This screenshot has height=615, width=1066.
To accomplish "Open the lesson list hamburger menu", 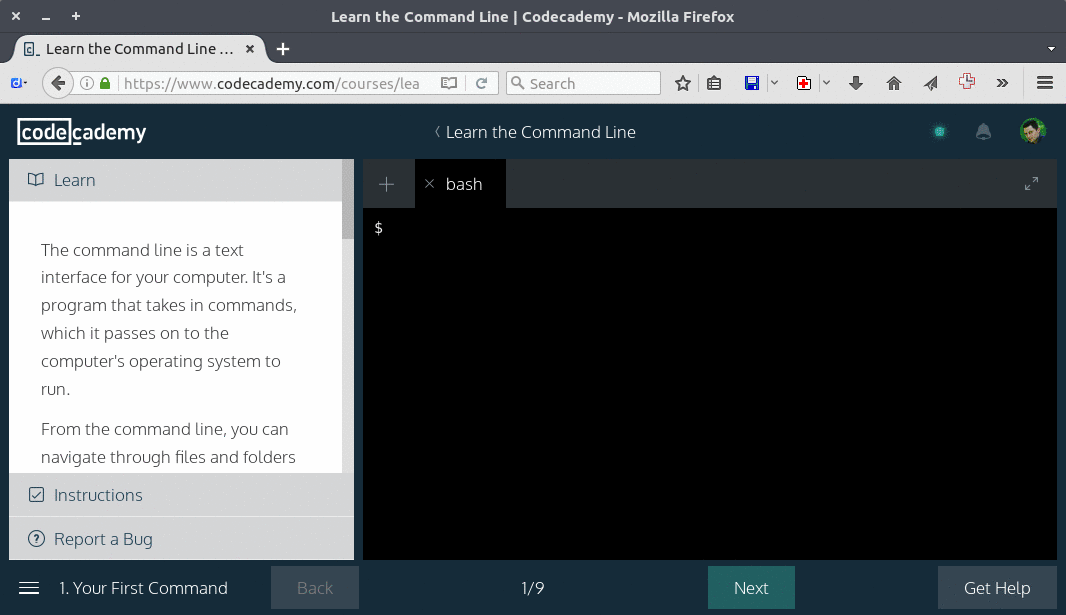I will (29, 588).
